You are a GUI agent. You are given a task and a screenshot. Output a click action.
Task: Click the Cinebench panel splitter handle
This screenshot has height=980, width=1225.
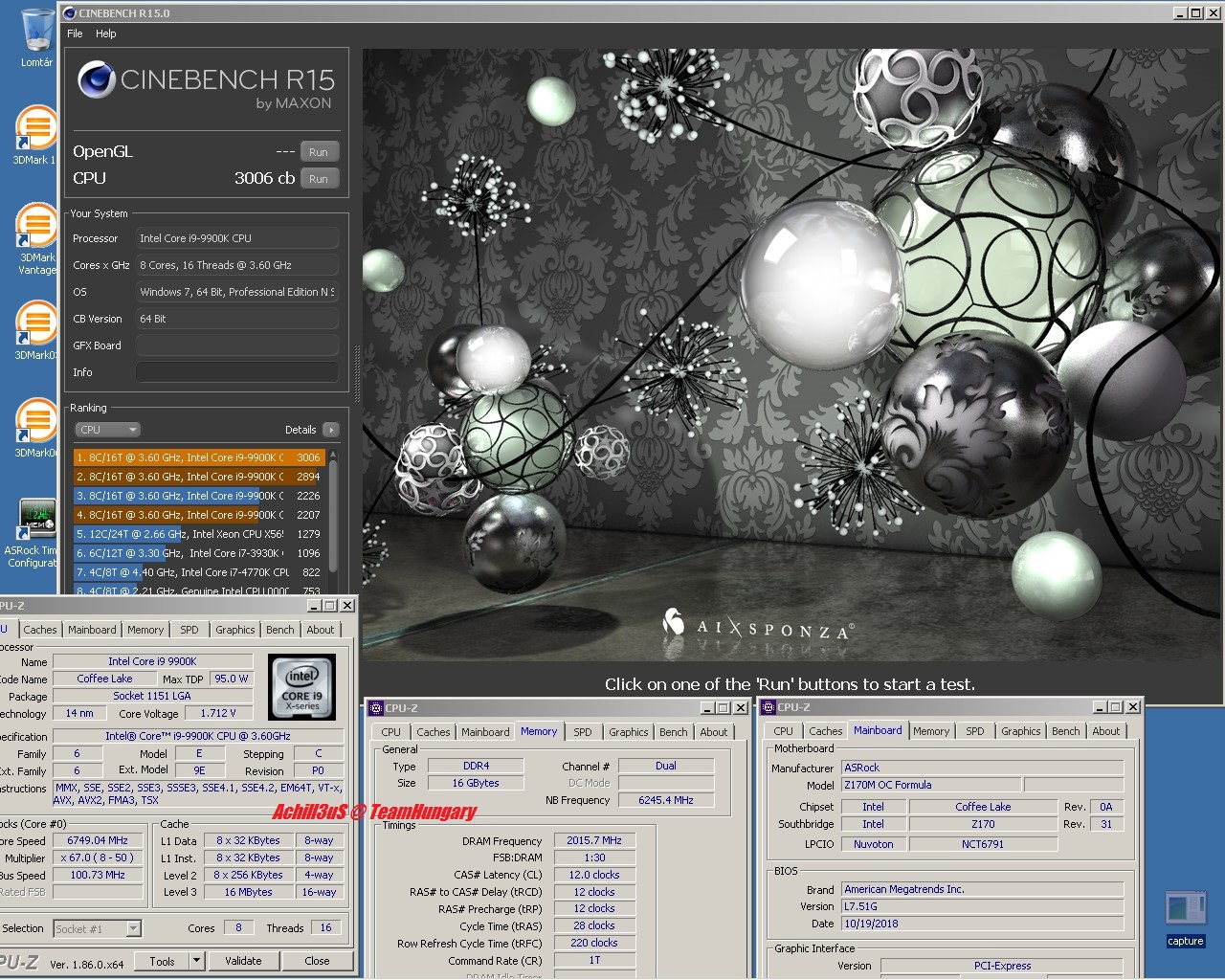point(357,373)
